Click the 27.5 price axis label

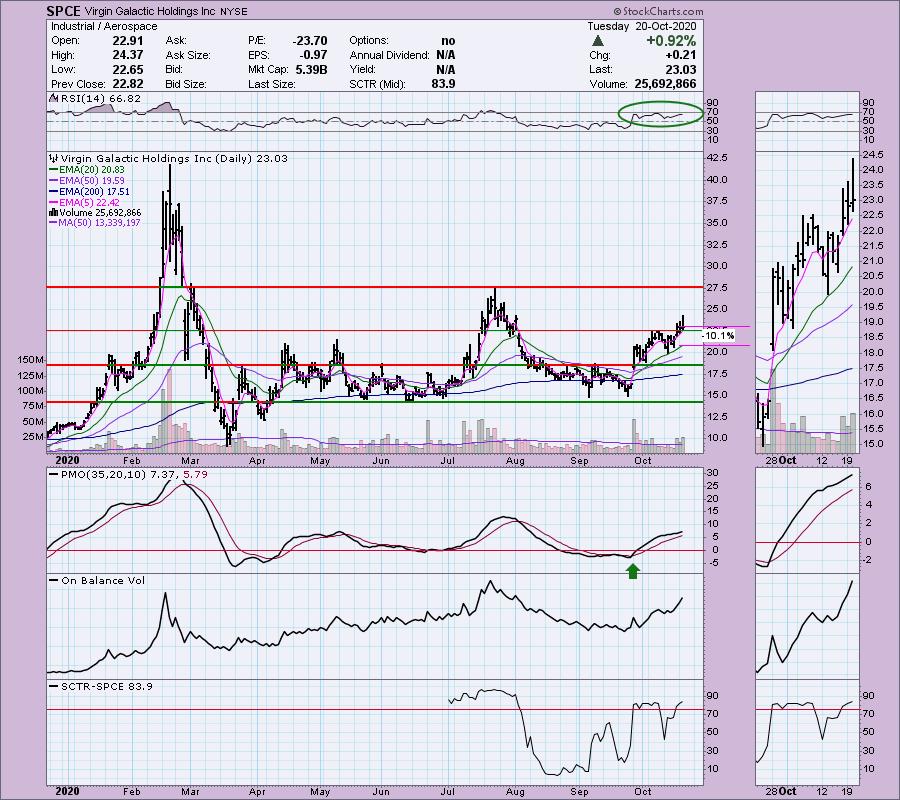tap(717, 287)
